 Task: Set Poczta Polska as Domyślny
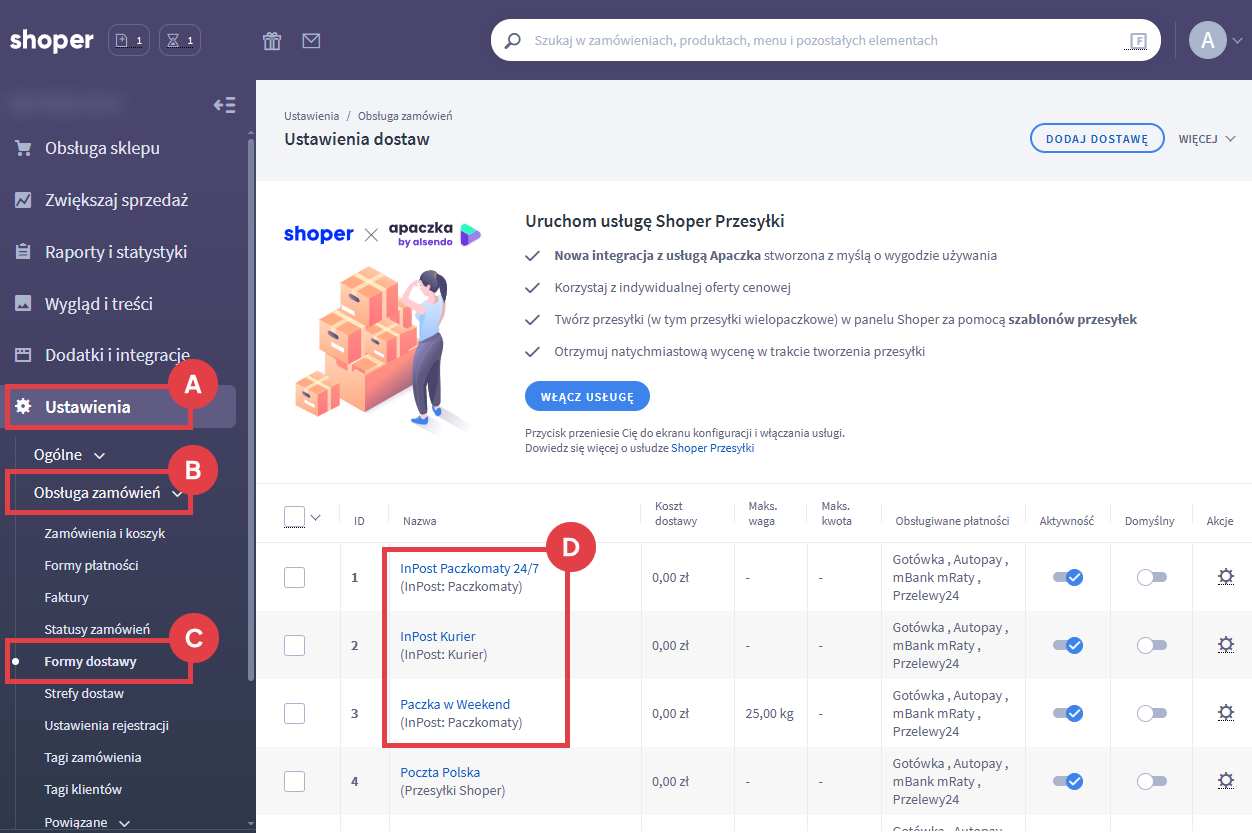click(1152, 781)
